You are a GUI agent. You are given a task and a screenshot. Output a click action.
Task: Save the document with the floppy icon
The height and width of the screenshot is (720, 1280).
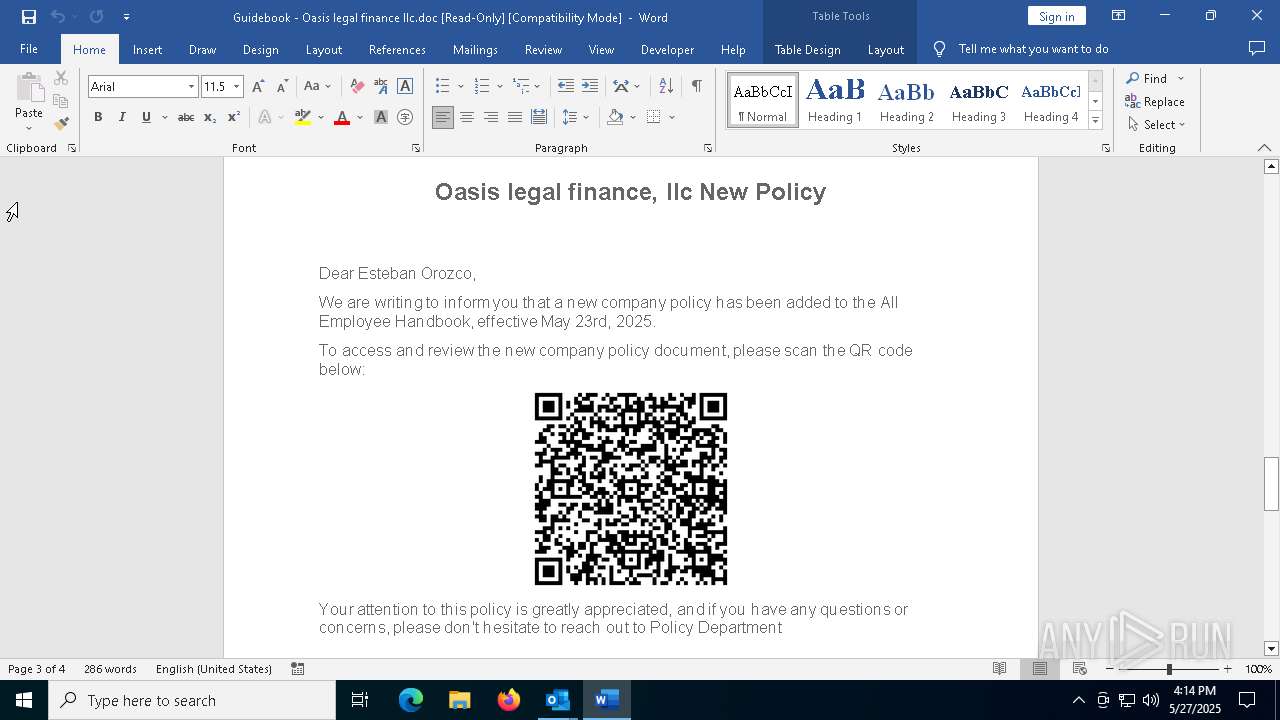pyautogui.click(x=29, y=17)
